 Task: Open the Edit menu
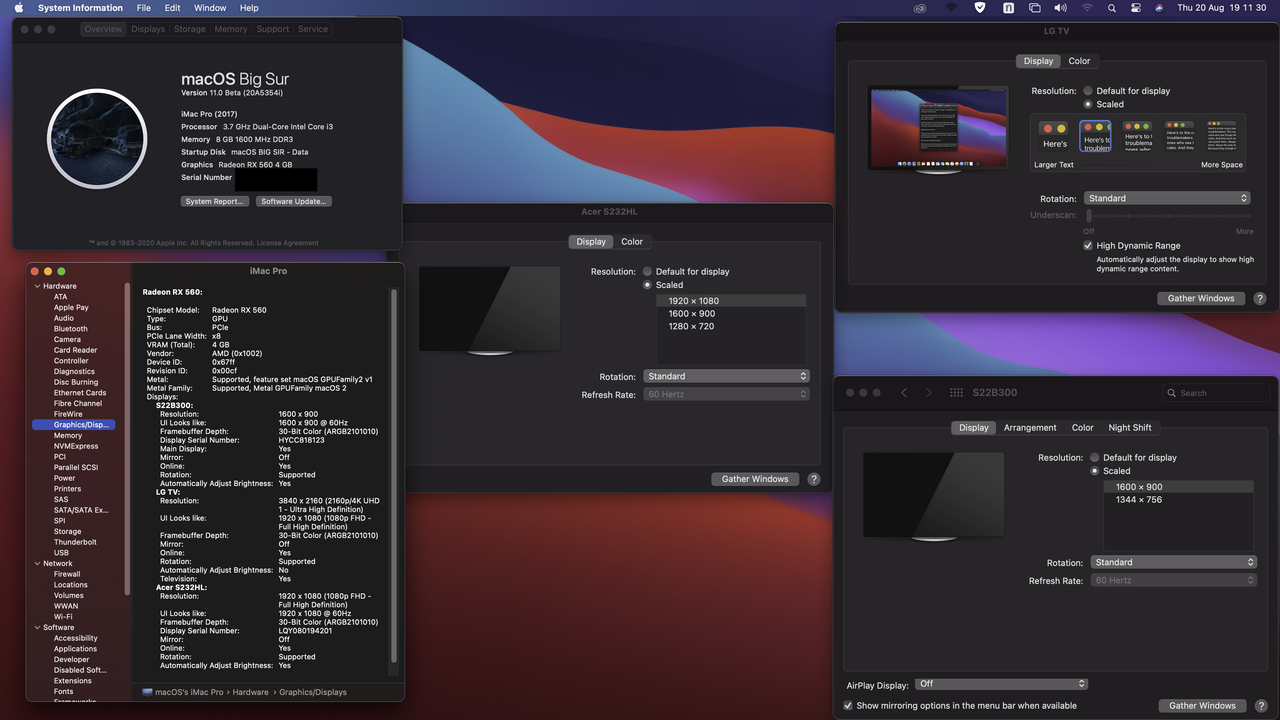[x=173, y=8]
